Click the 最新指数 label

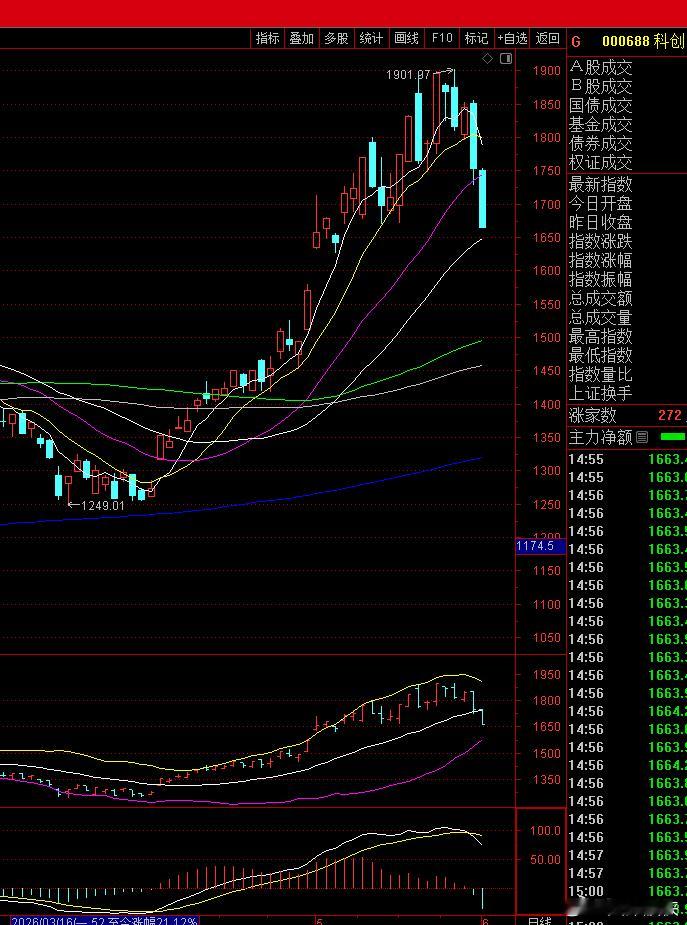click(600, 185)
